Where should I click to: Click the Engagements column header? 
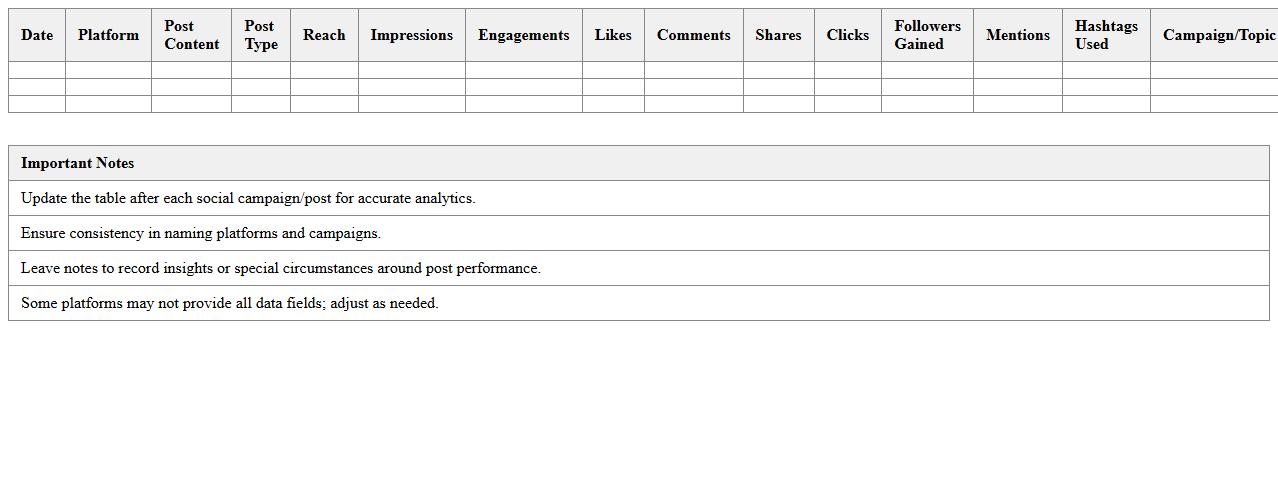pyautogui.click(x=523, y=35)
